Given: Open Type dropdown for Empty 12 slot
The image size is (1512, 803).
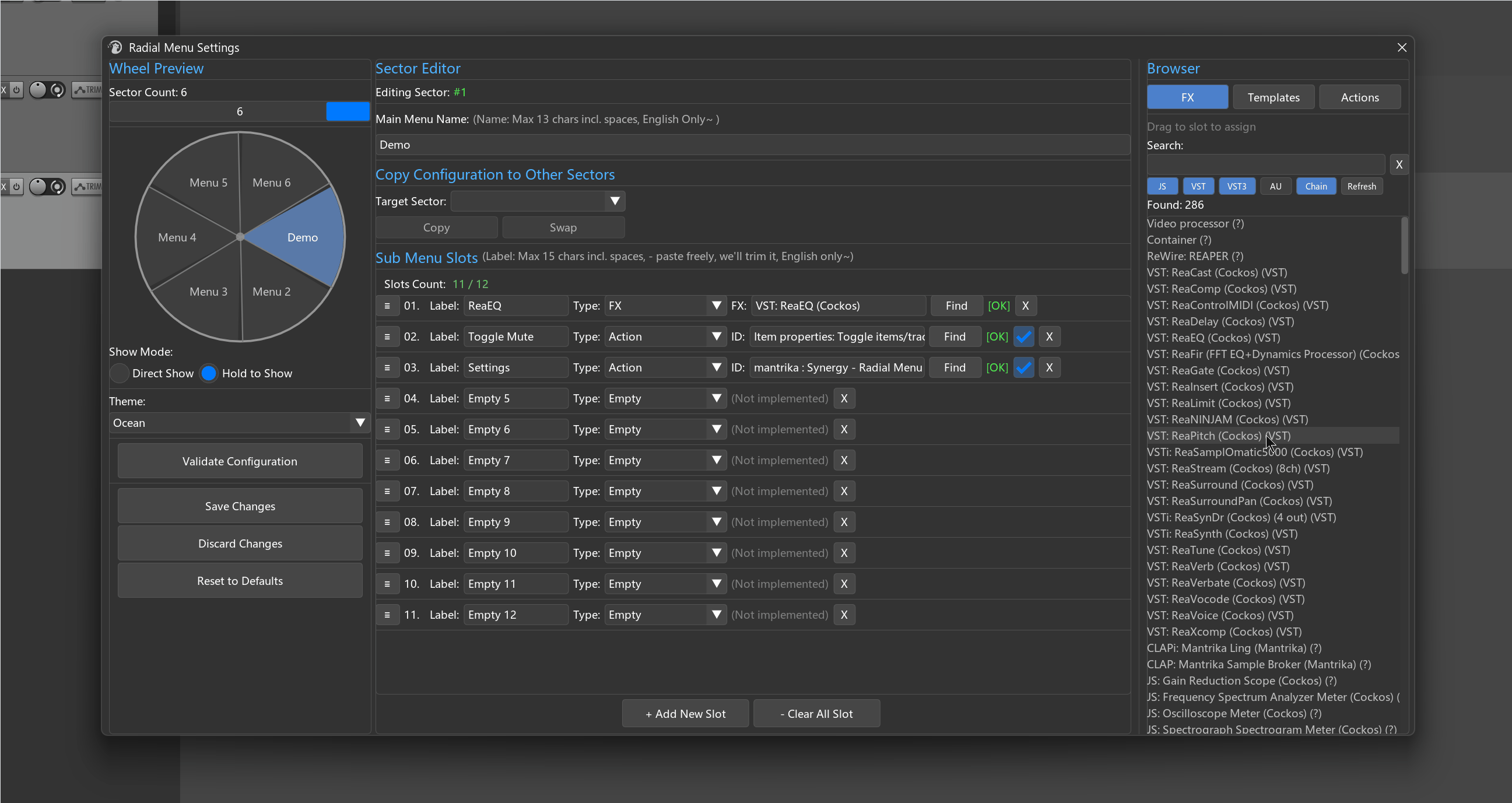Looking at the screenshot, I should click(x=665, y=615).
